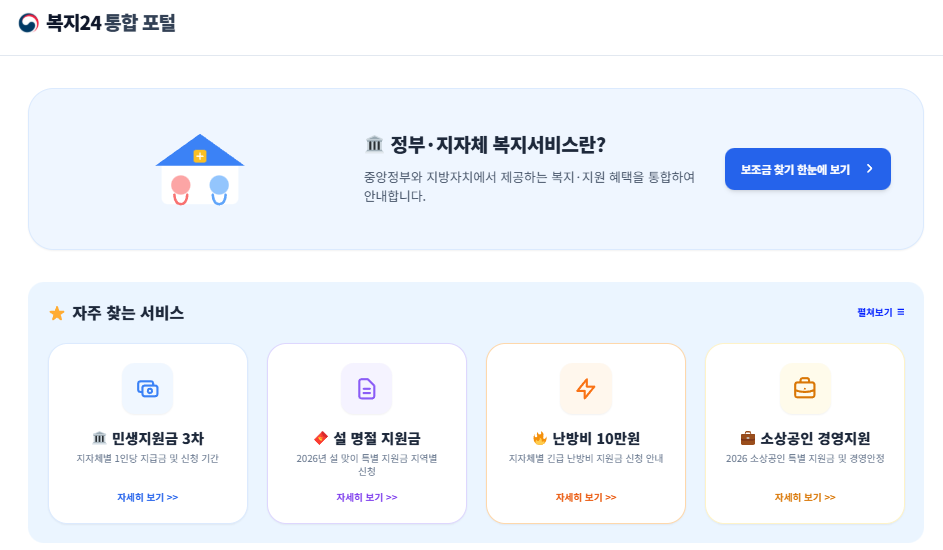Open 자세히 보기 for 난방비 10만원
Screen dimensions: 943x550
(x=586, y=497)
